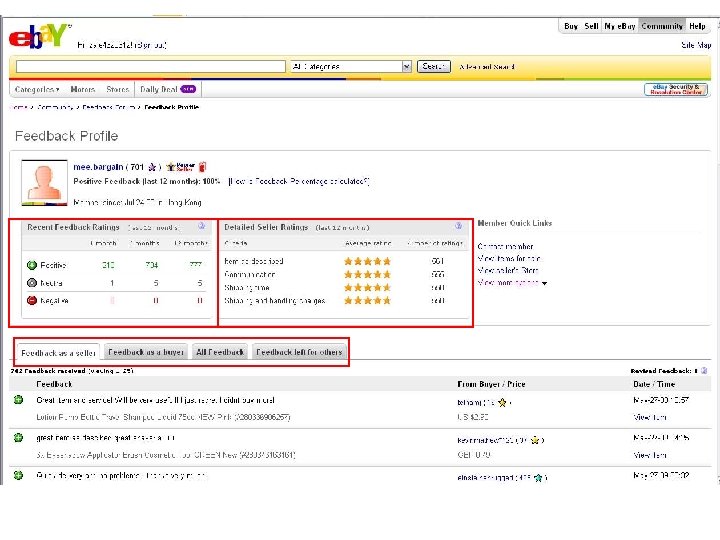Viewport: 720px width, 540px height.
Task: Open the View seller's Store link
Action: [507, 270]
